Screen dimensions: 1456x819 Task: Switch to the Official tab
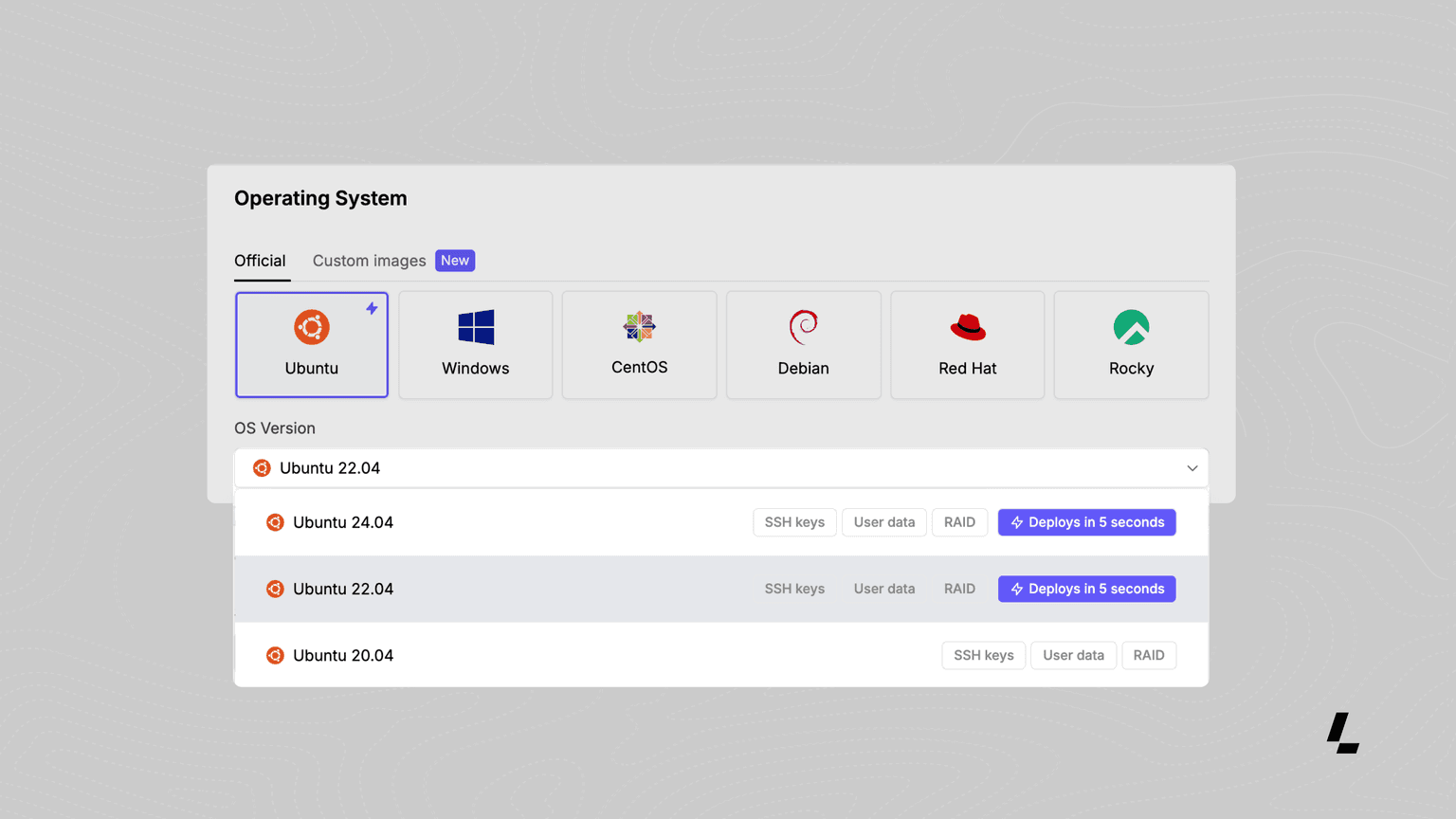(260, 261)
